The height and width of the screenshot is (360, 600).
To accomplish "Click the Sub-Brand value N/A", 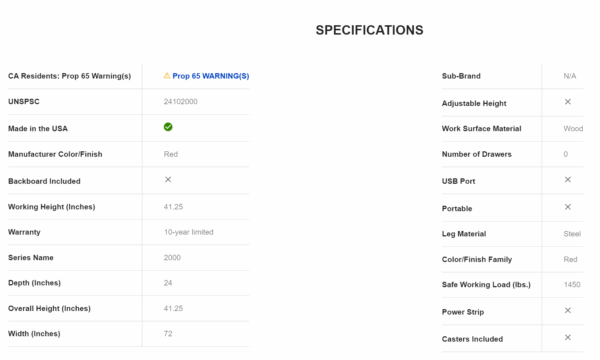I will pos(570,76).
